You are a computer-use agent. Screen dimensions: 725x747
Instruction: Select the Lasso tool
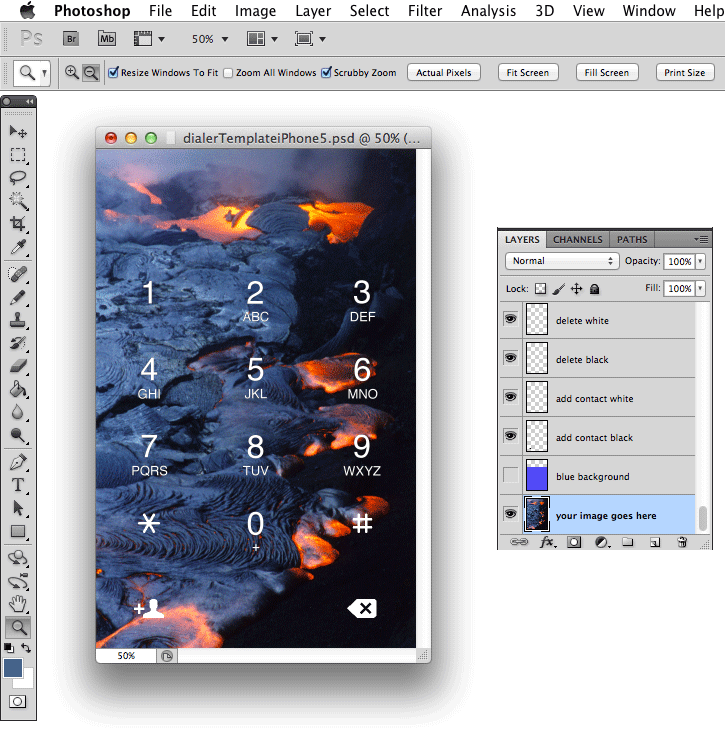point(18,178)
